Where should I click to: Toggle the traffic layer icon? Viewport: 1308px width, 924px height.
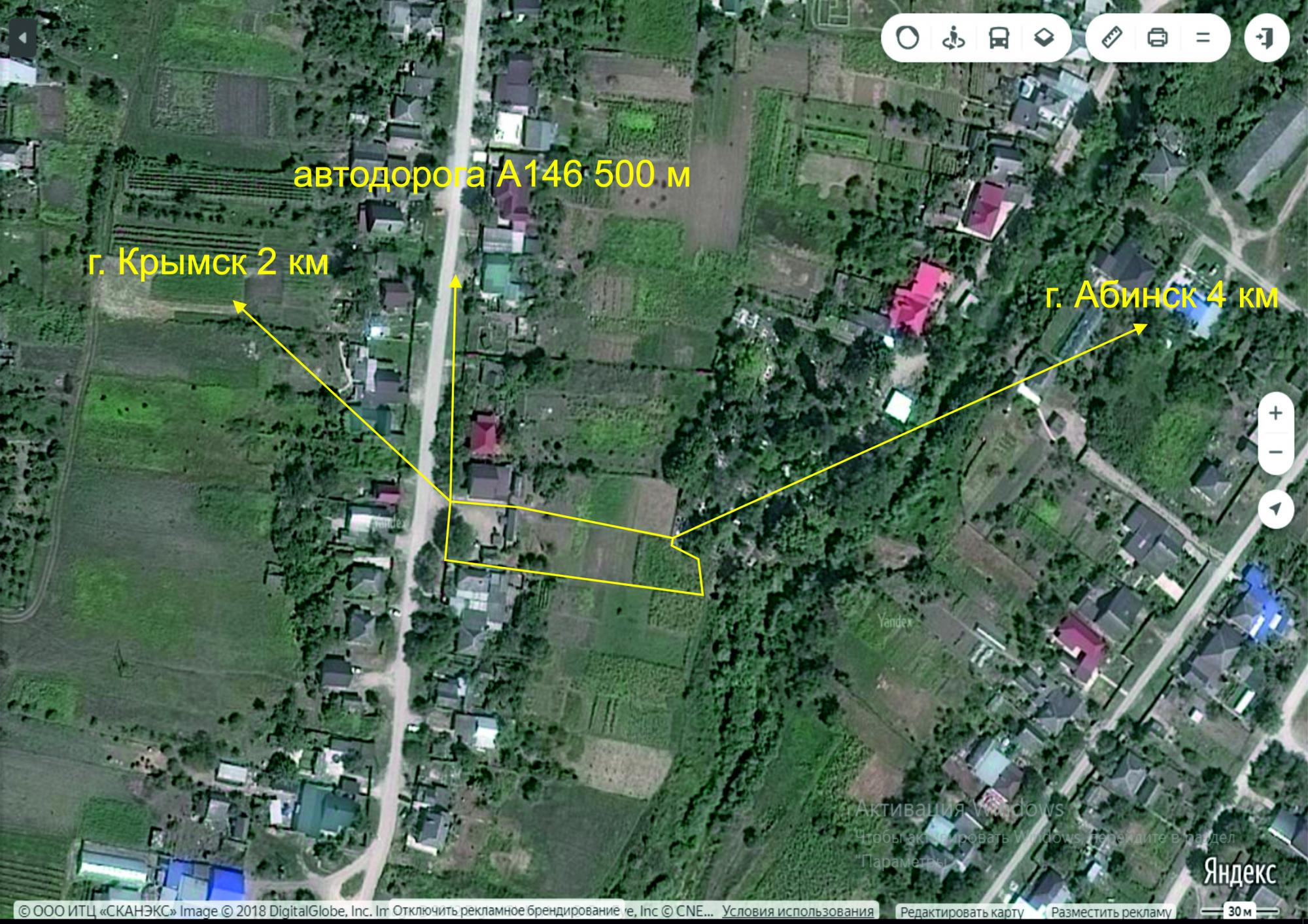(907, 37)
